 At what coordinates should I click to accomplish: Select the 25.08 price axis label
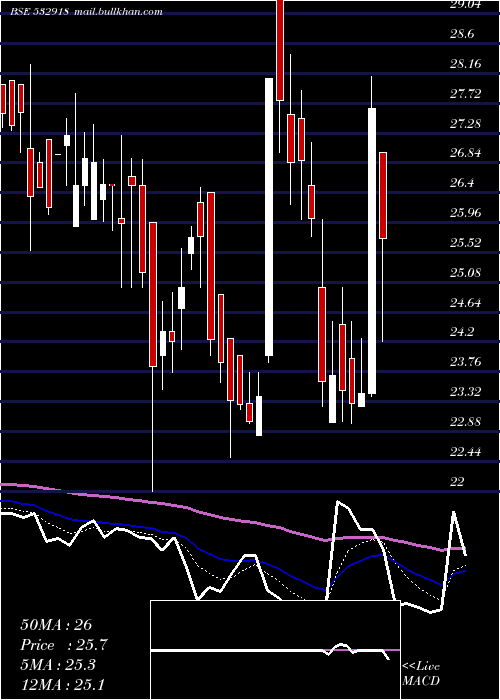tap(465, 272)
